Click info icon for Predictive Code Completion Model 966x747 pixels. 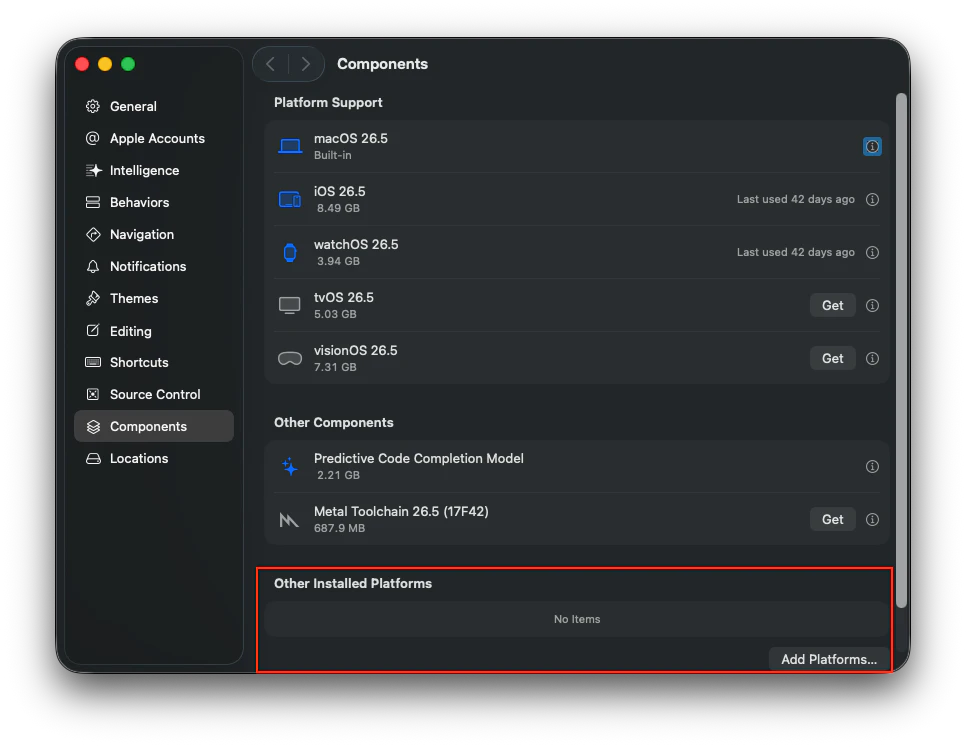872,467
